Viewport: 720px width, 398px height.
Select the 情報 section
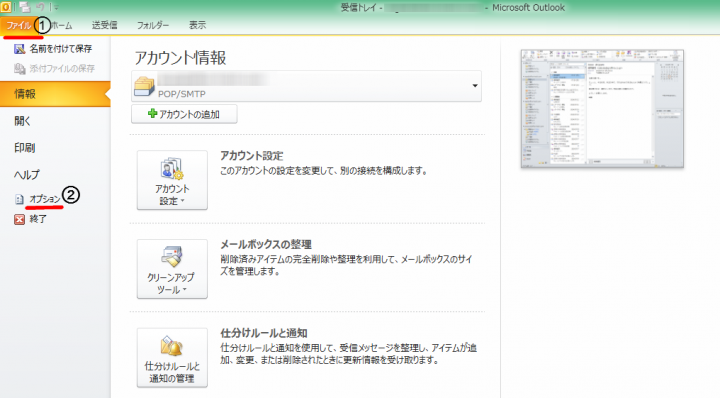(x=55, y=94)
